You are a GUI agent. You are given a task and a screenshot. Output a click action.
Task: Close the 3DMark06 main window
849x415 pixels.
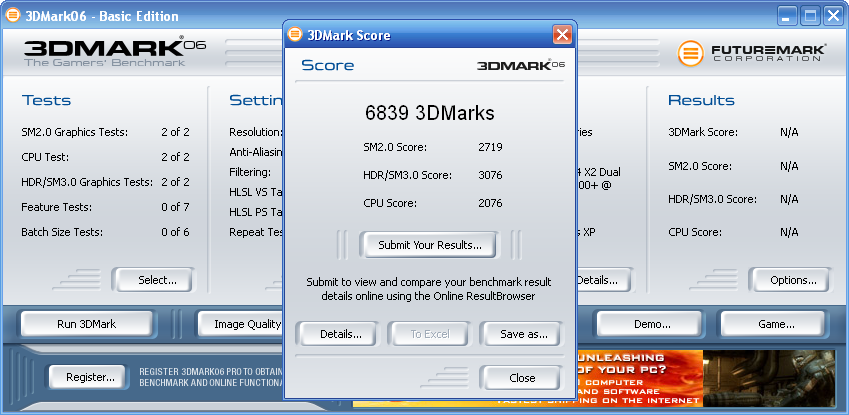(x=833, y=16)
